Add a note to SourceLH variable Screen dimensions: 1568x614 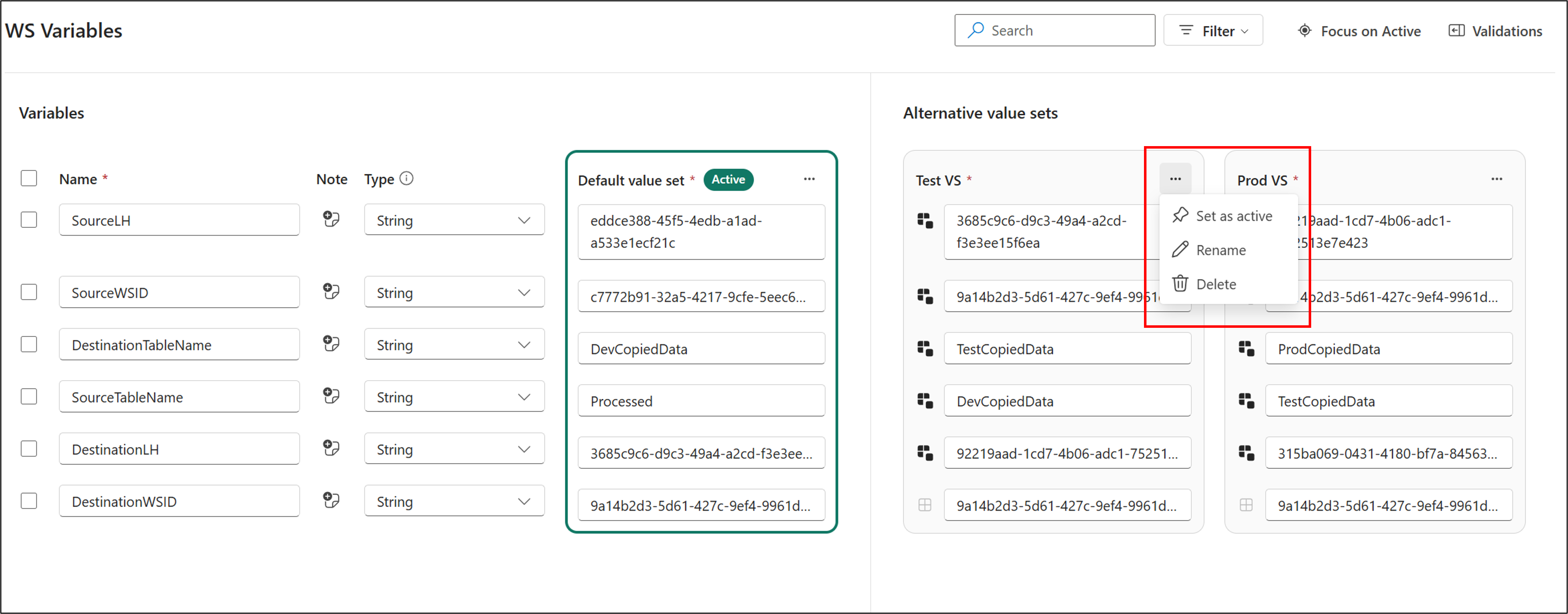click(331, 219)
